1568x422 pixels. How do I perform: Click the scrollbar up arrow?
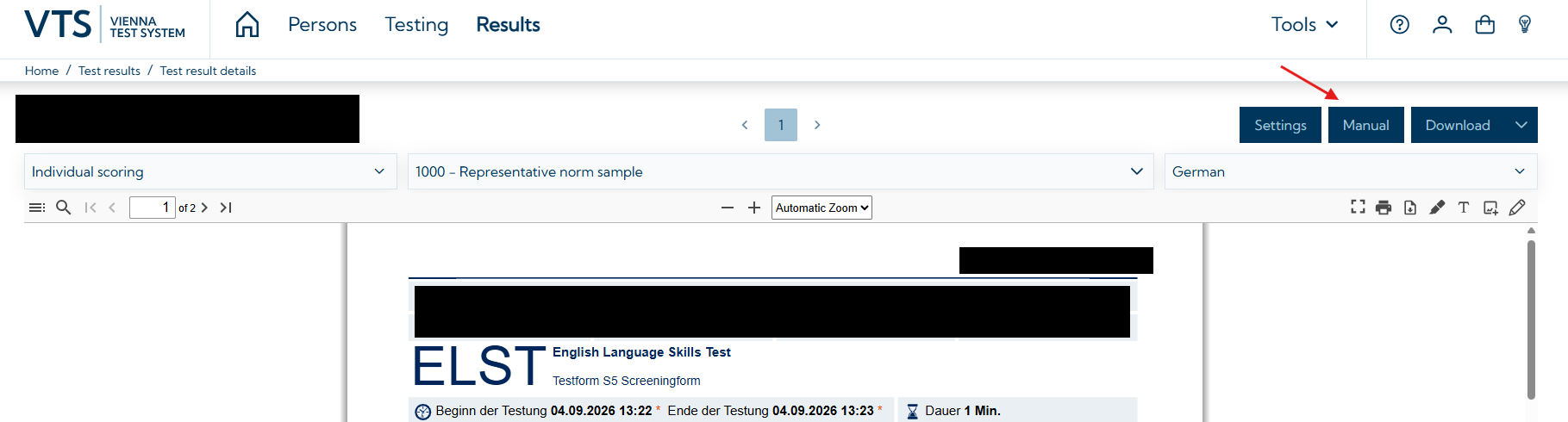tap(1531, 230)
